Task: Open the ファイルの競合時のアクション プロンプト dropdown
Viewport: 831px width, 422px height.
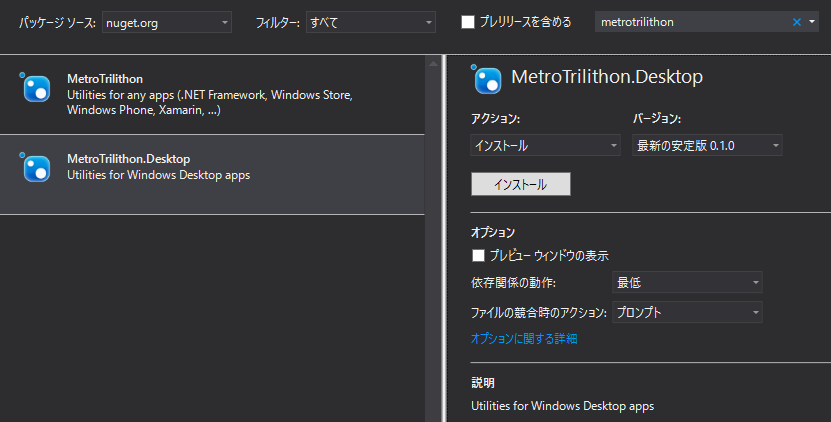Action: [687, 312]
